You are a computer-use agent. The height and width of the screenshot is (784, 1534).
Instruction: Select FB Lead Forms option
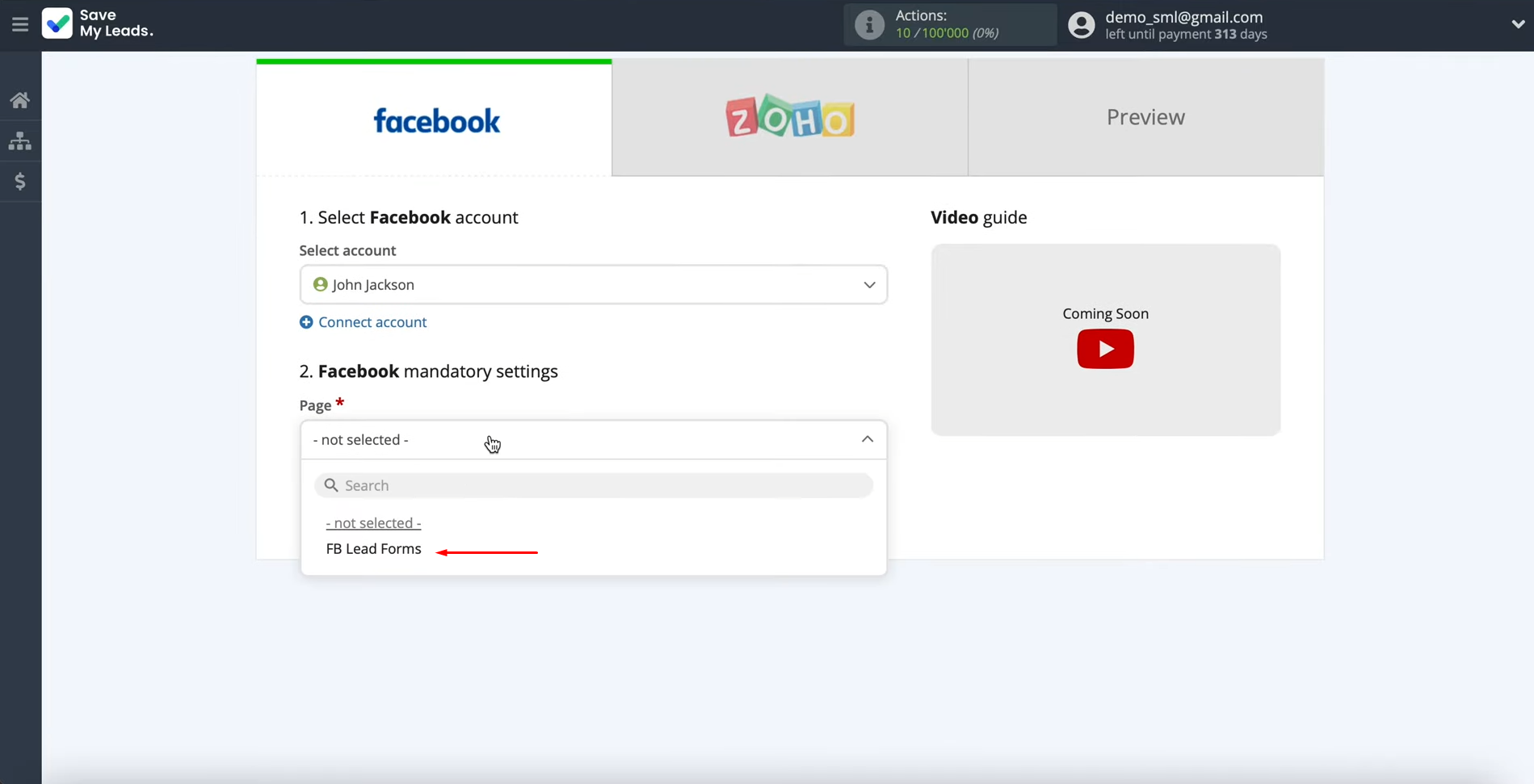click(373, 549)
